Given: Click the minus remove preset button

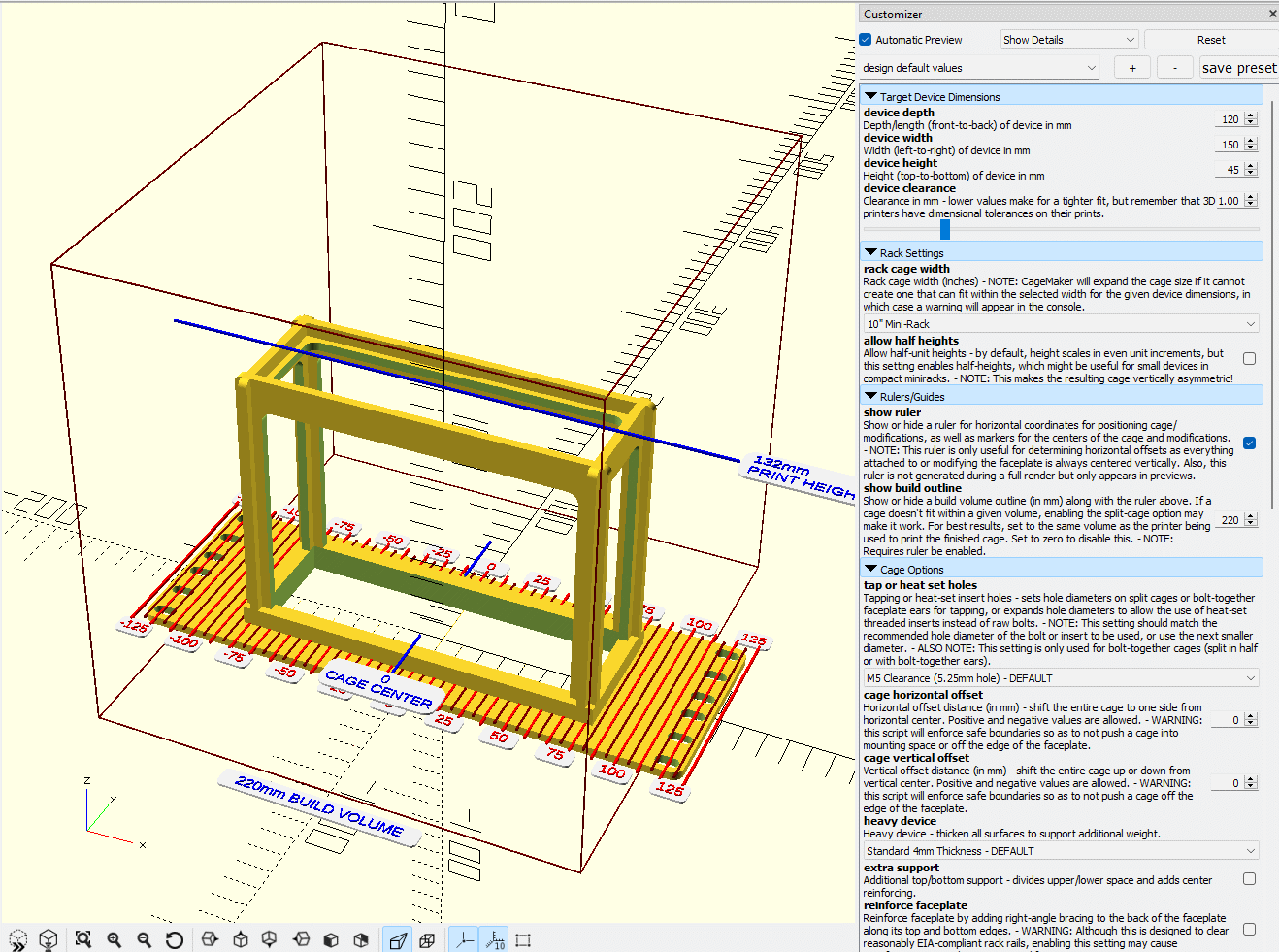Looking at the screenshot, I should (x=1175, y=68).
